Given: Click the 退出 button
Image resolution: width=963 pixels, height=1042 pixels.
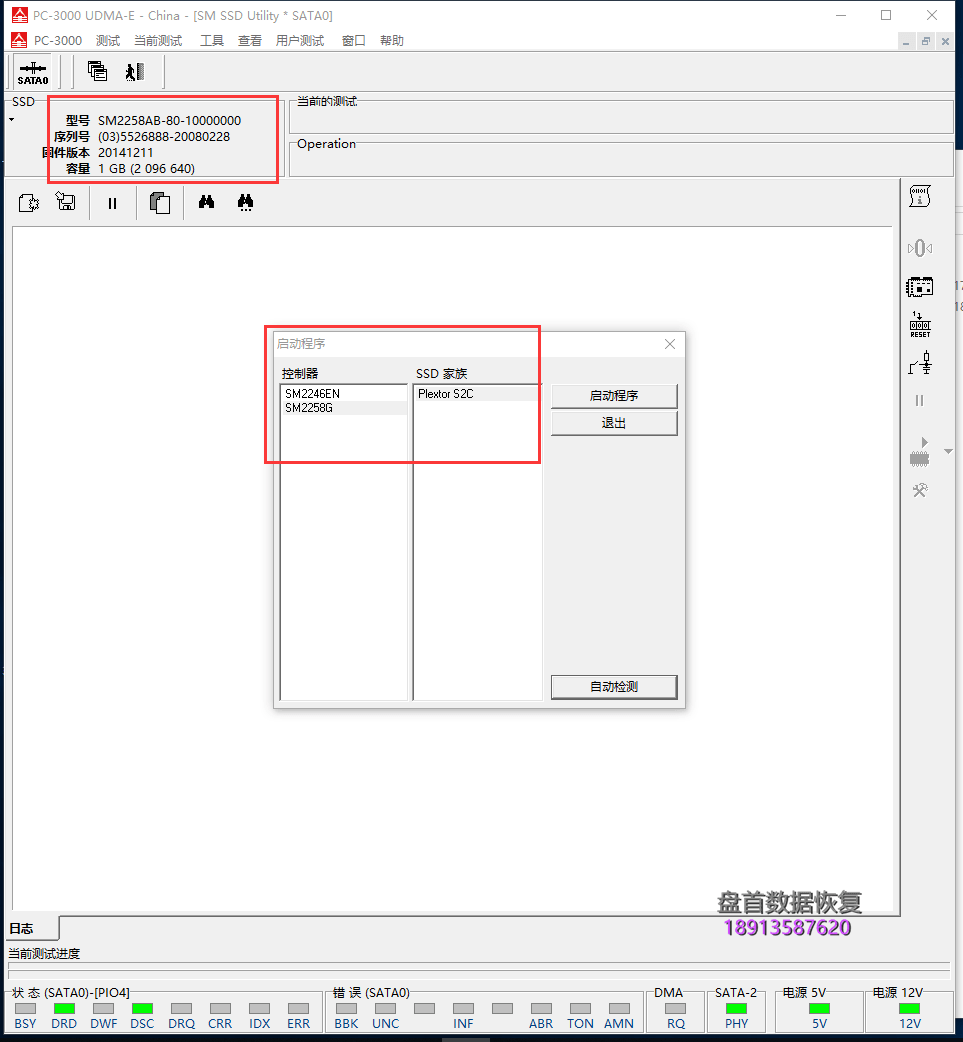Looking at the screenshot, I should tap(614, 423).
